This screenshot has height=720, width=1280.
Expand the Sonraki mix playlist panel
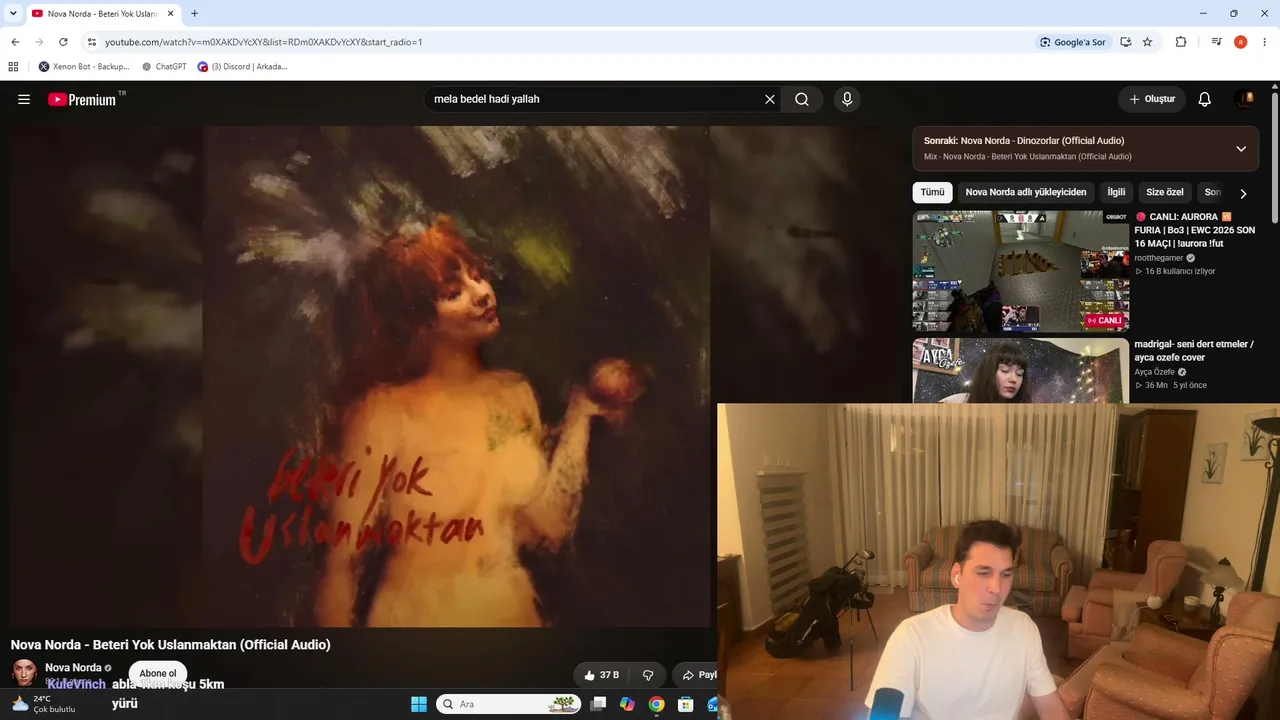click(x=1241, y=149)
